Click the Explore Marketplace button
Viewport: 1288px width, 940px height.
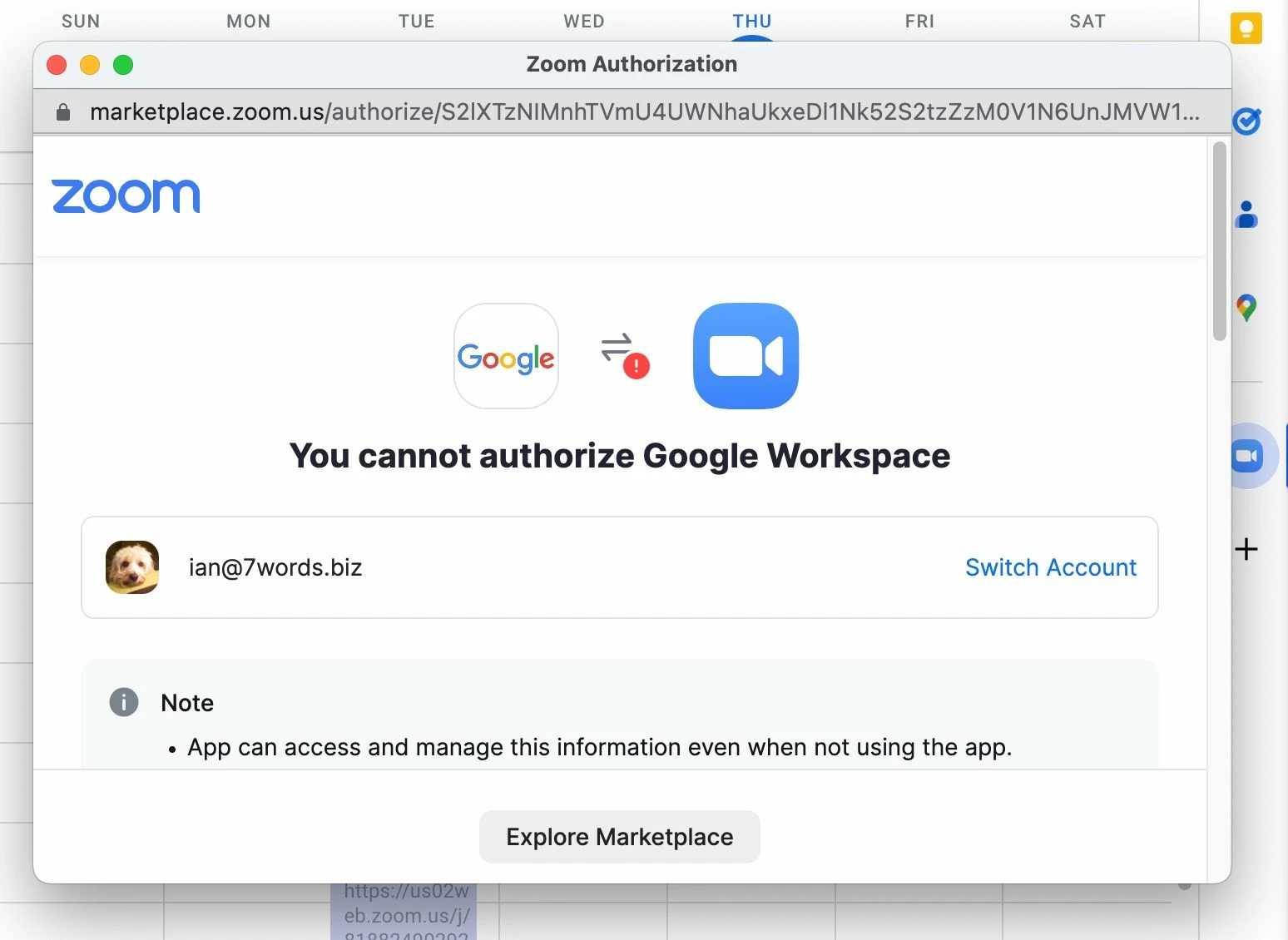(620, 837)
